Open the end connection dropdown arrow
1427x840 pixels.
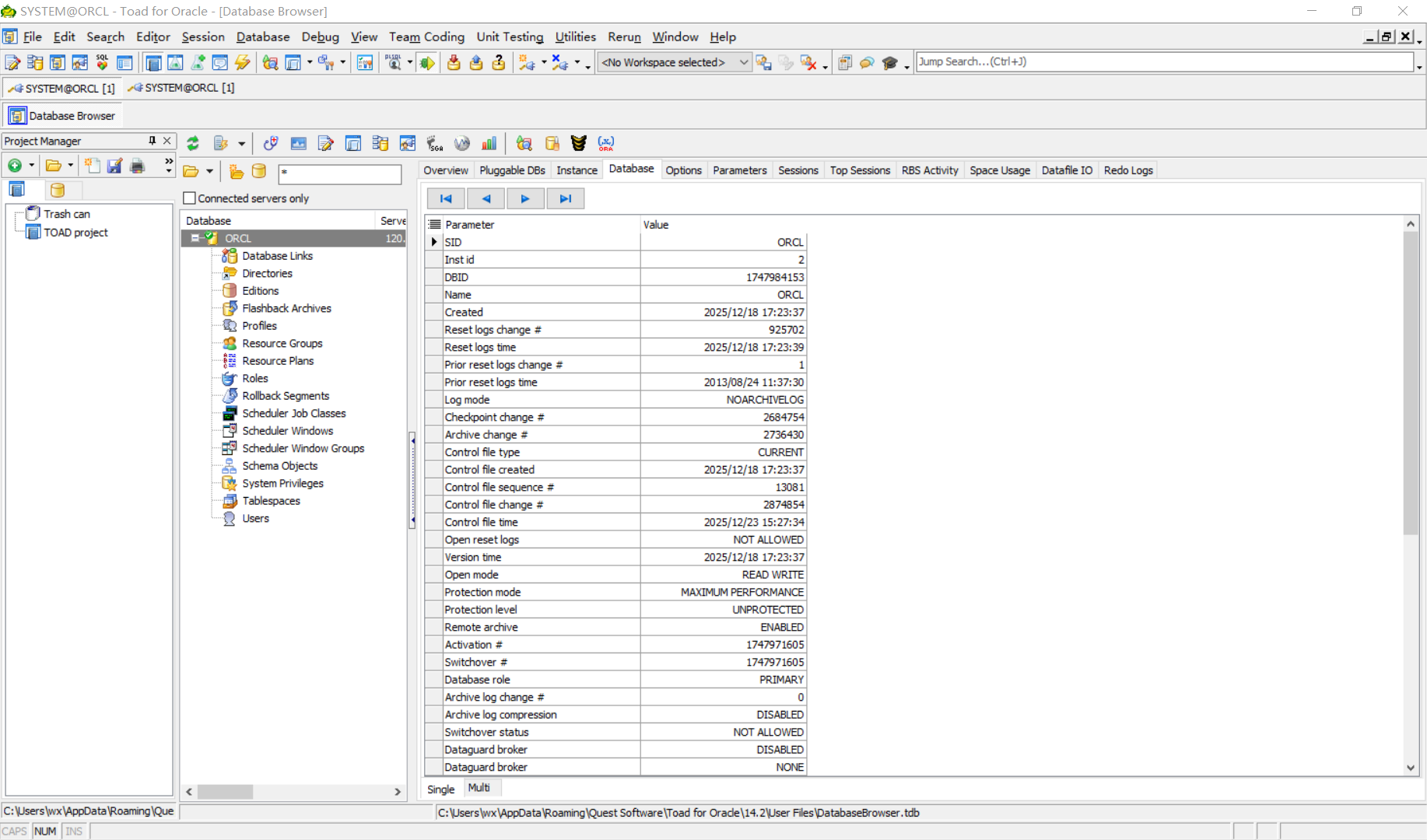577,63
